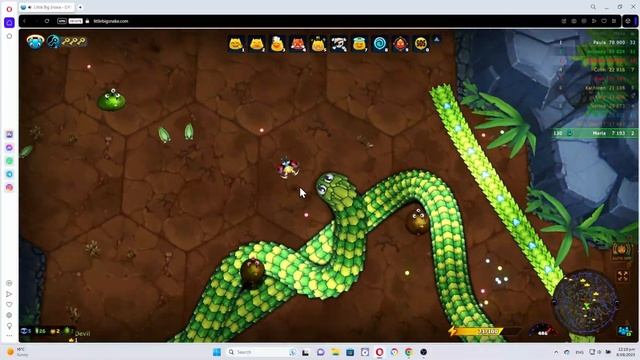This screenshot has height=360, width=640.
Task: Open the Opera sidebar home button
Action: [x=9, y=22]
